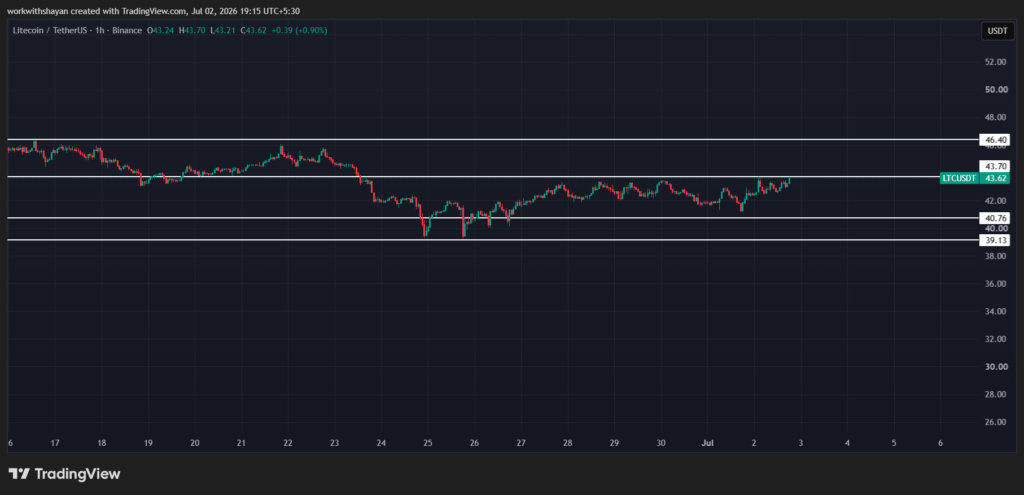
Task: Click the high value H43.70 in legend
Action: [x=193, y=31]
